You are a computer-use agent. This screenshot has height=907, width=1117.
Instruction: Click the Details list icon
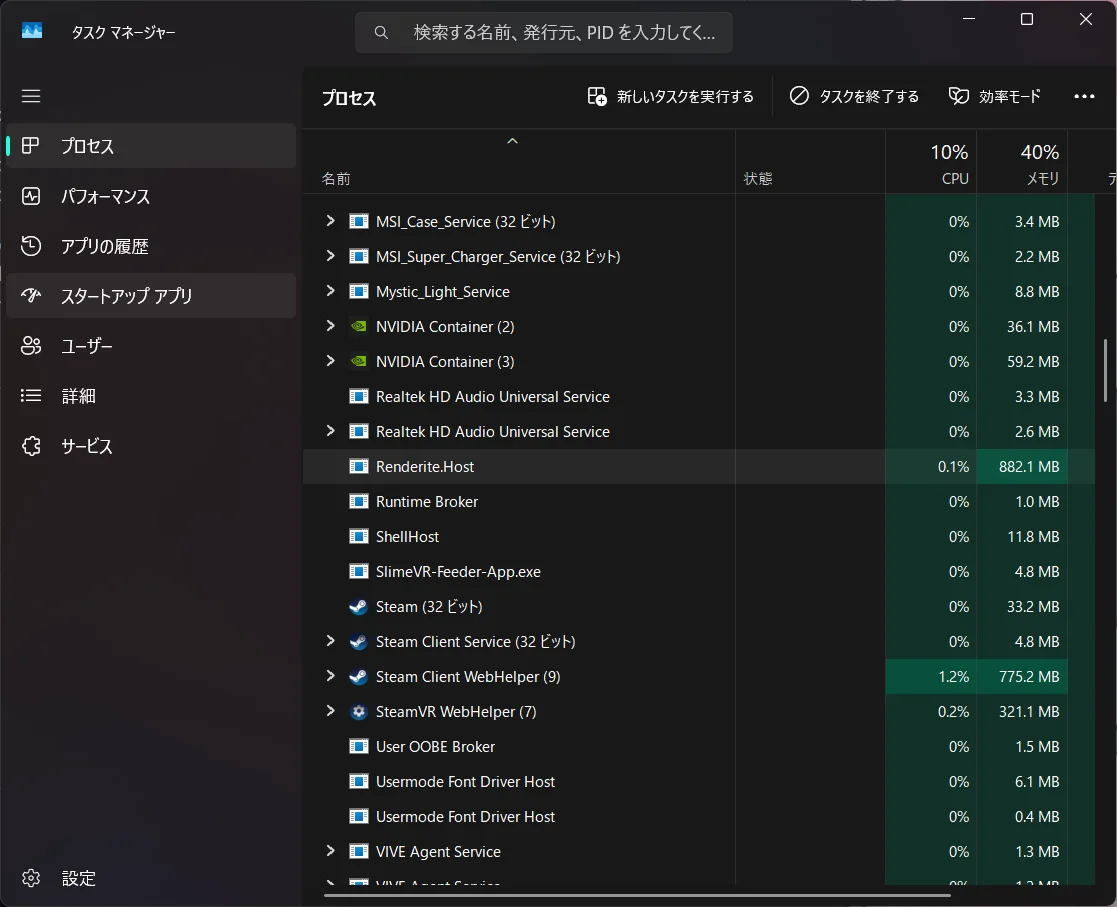pos(31,395)
